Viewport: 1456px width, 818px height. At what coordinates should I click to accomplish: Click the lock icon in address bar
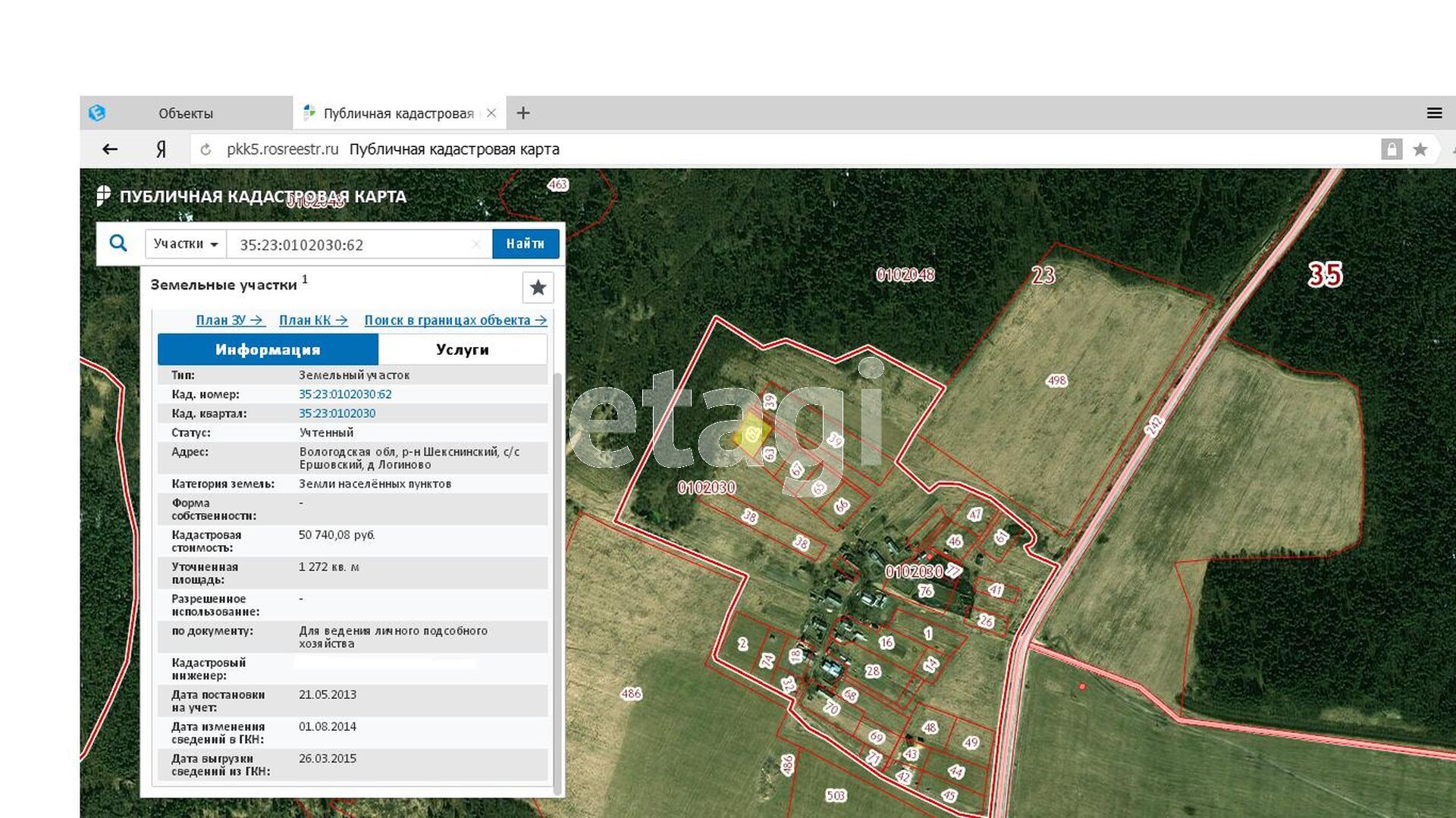click(x=1391, y=149)
